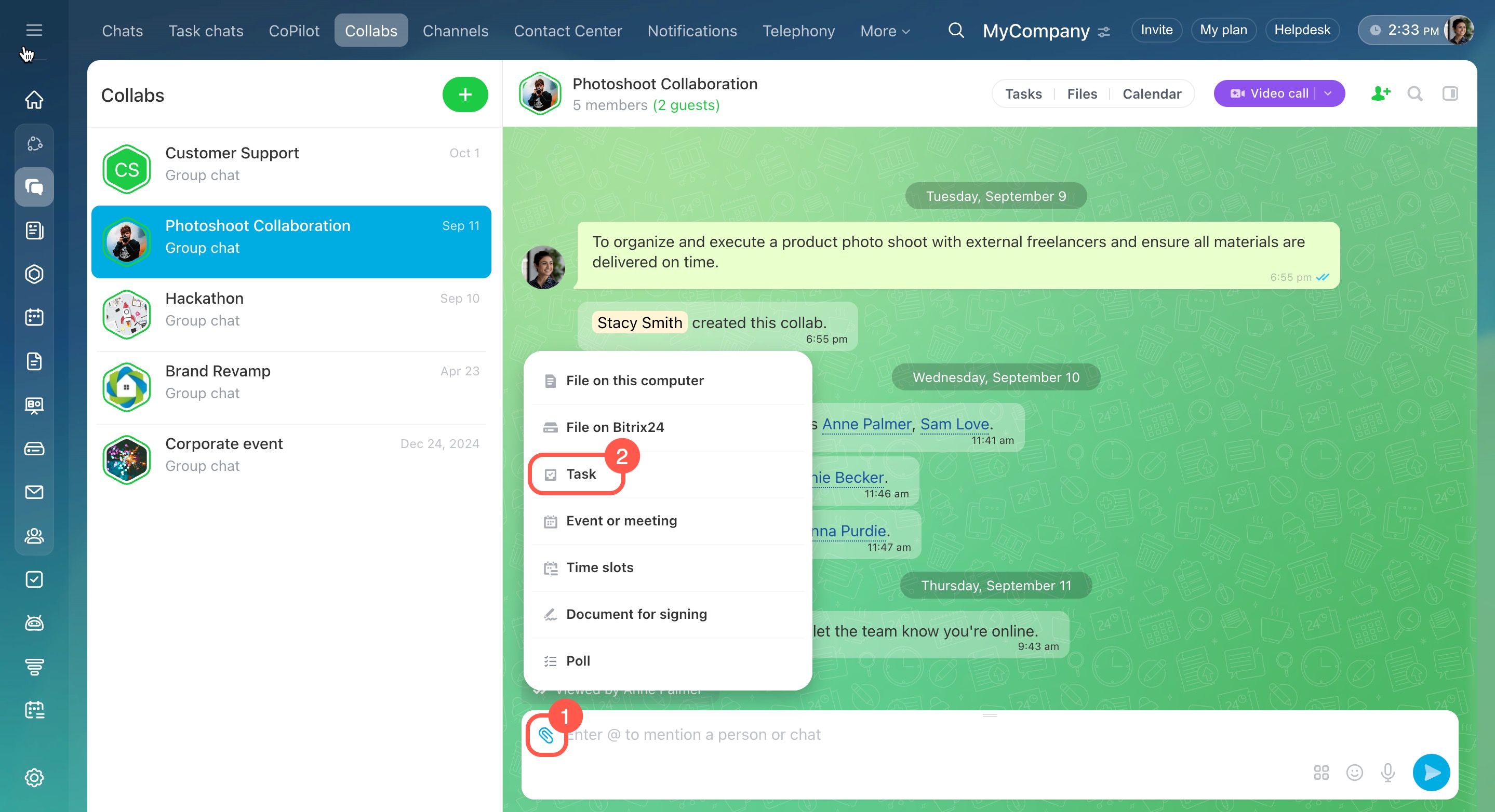Open the mail icon in left sidebar
This screenshot has width=1495, height=812.
coord(34,492)
